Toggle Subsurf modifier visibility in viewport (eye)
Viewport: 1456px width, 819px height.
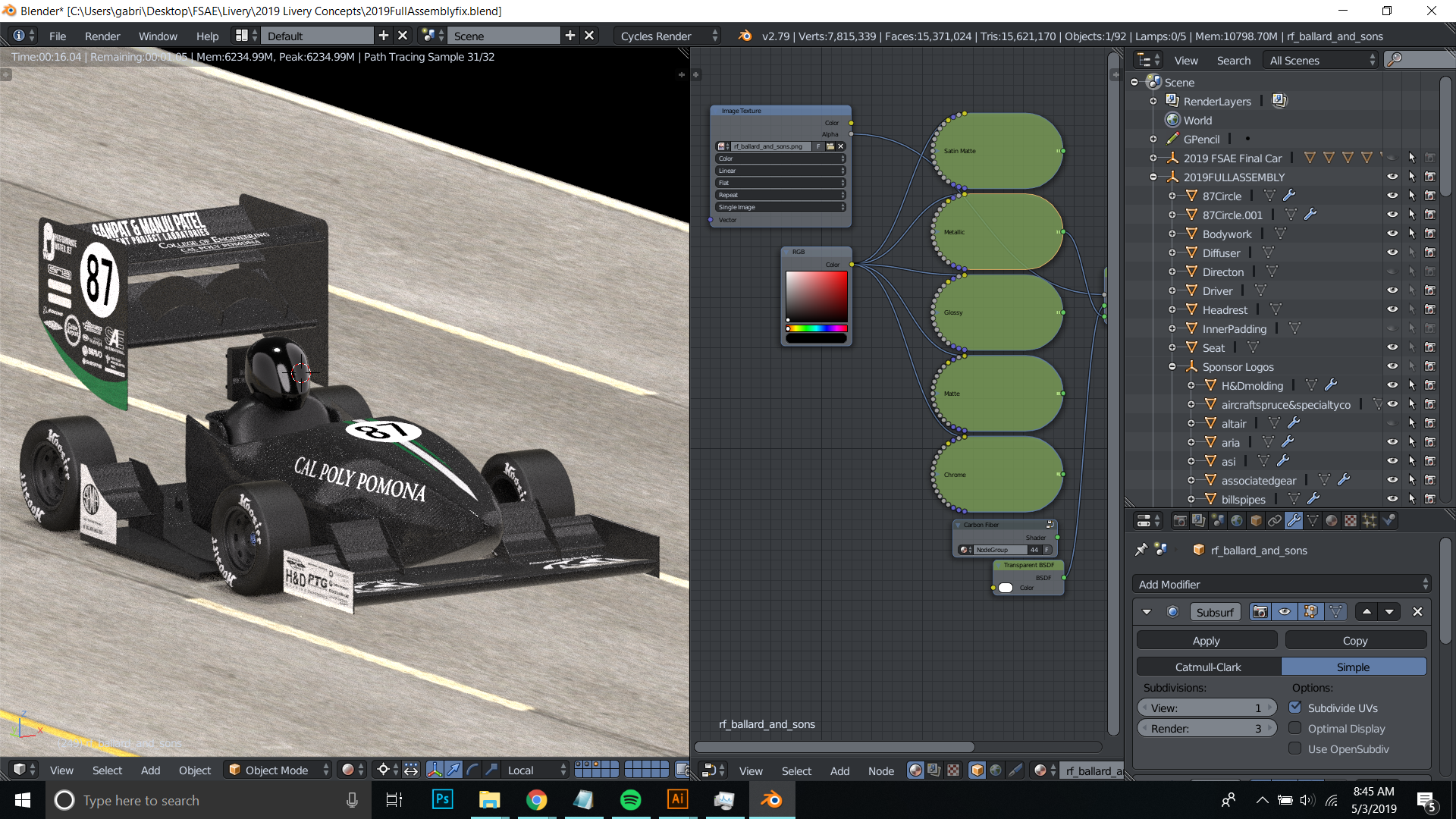[x=1285, y=612]
